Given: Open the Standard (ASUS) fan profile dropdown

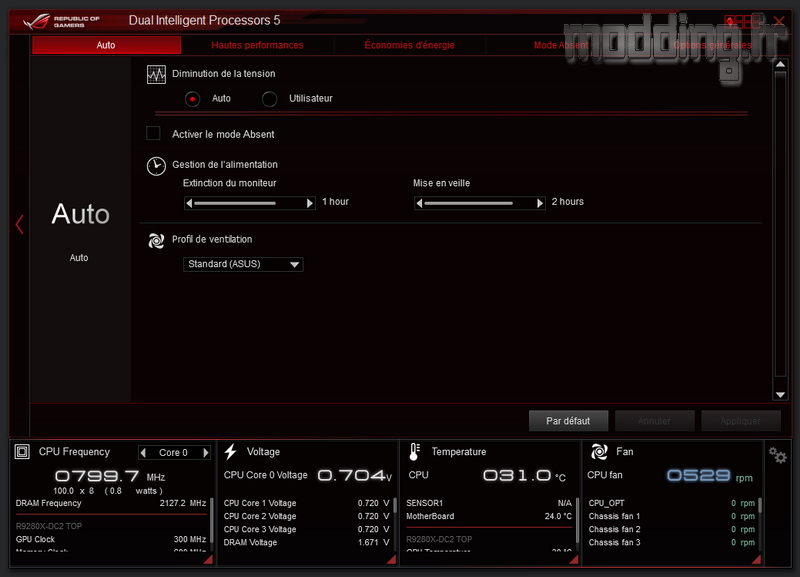Looking at the screenshot, I should pos(243,264).
